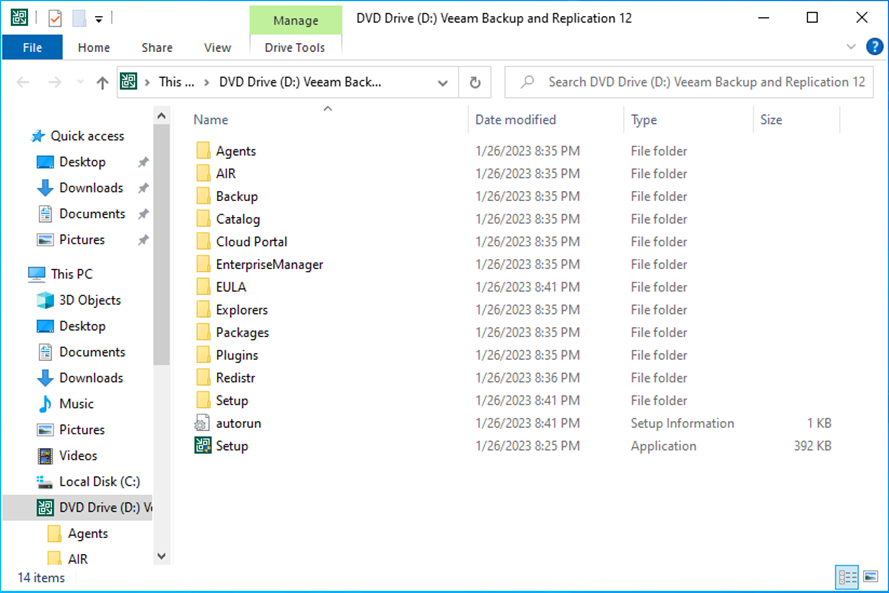
Task: Click the 392 KB size of Setup application
Action: (812, 446)
